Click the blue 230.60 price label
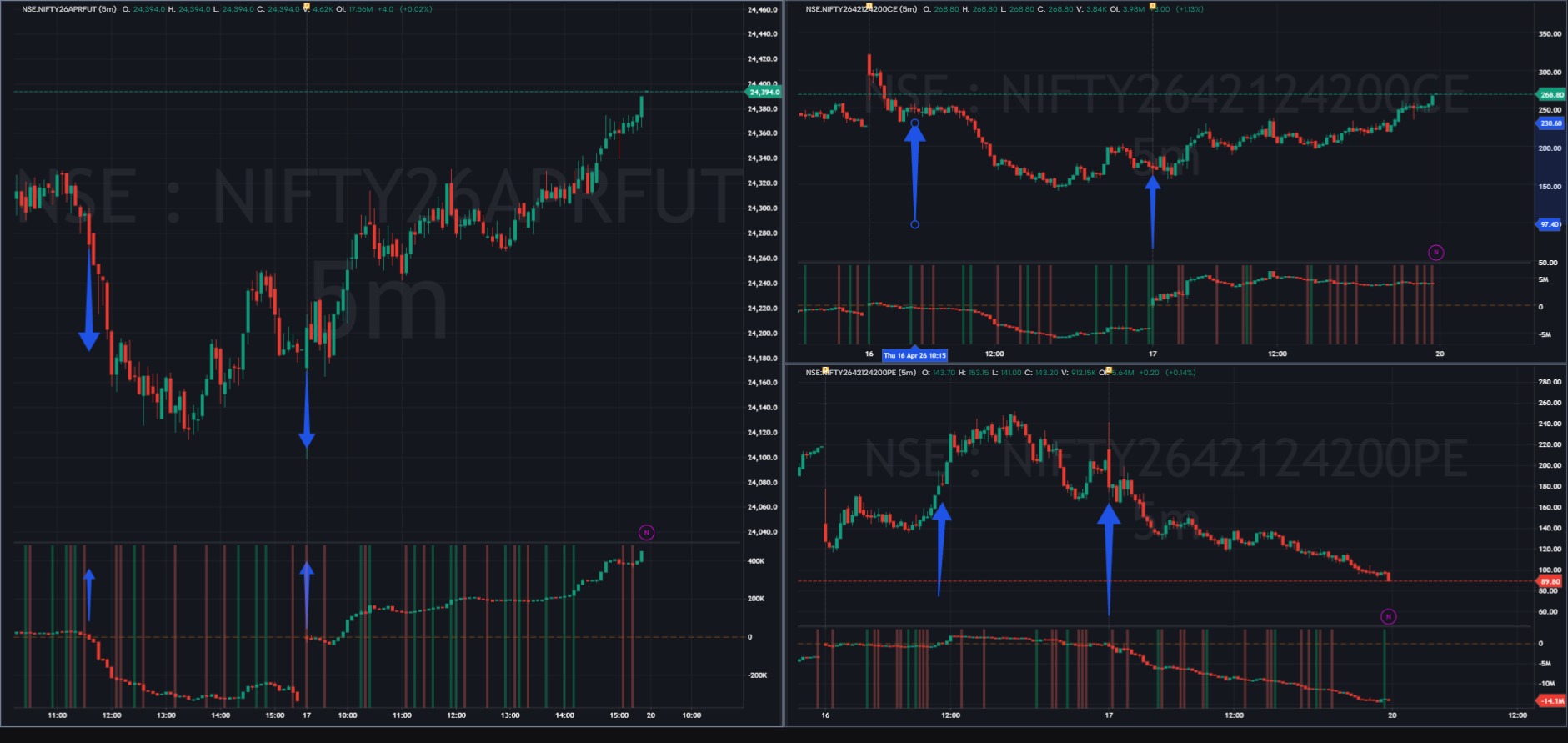The image size is (1568, 743). [x=1550, y=123]
